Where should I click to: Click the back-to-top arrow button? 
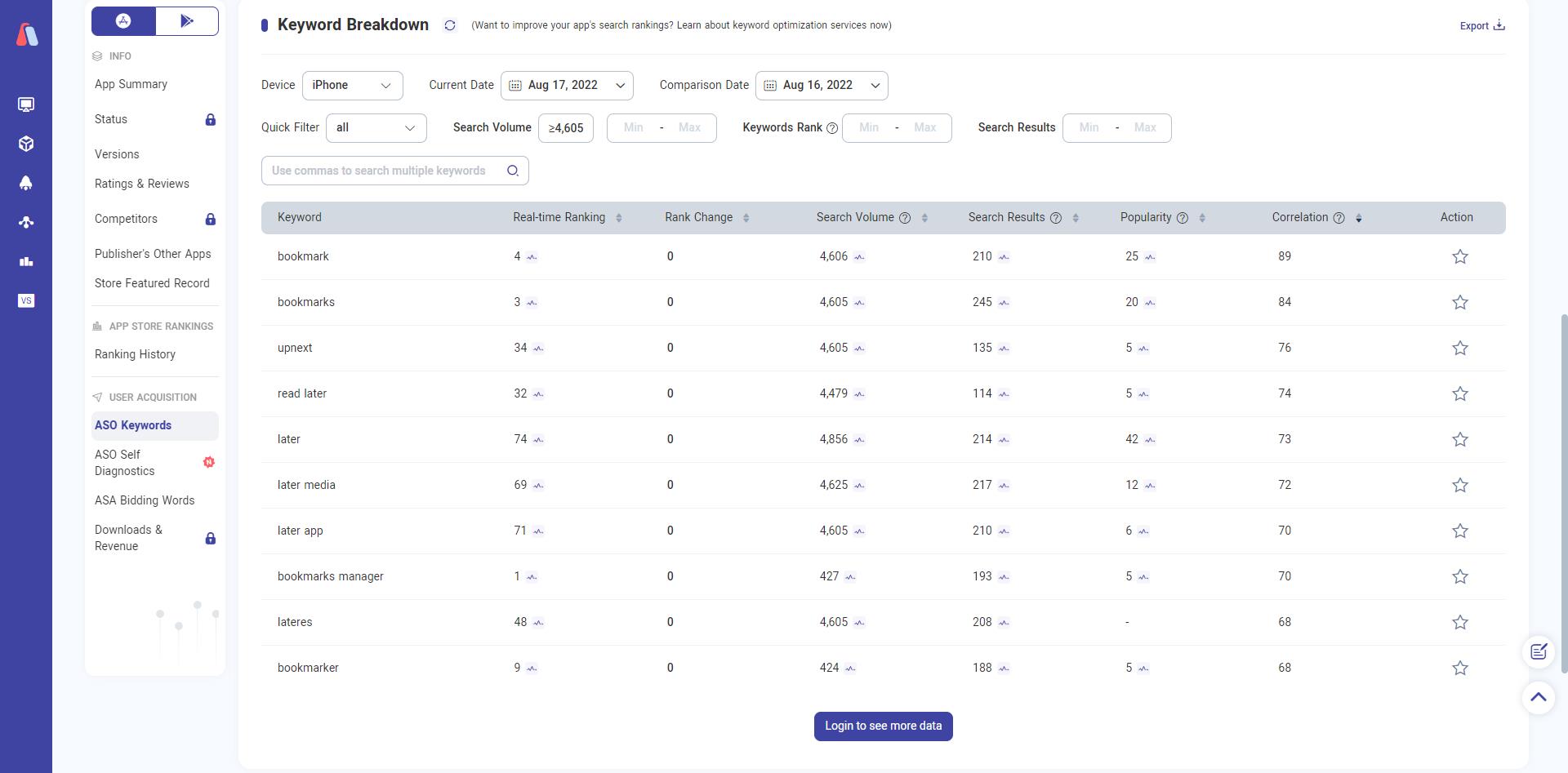point(1539,697)
